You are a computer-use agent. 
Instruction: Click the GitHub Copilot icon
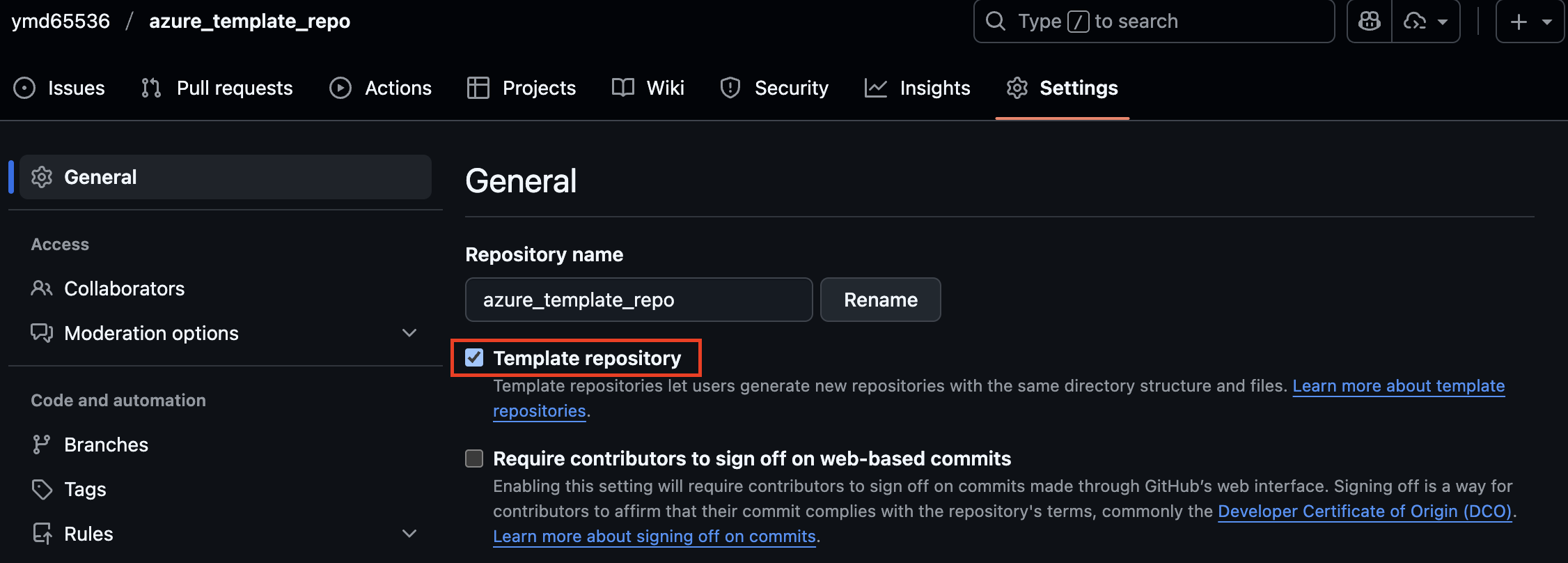[x=1368, y=21]
